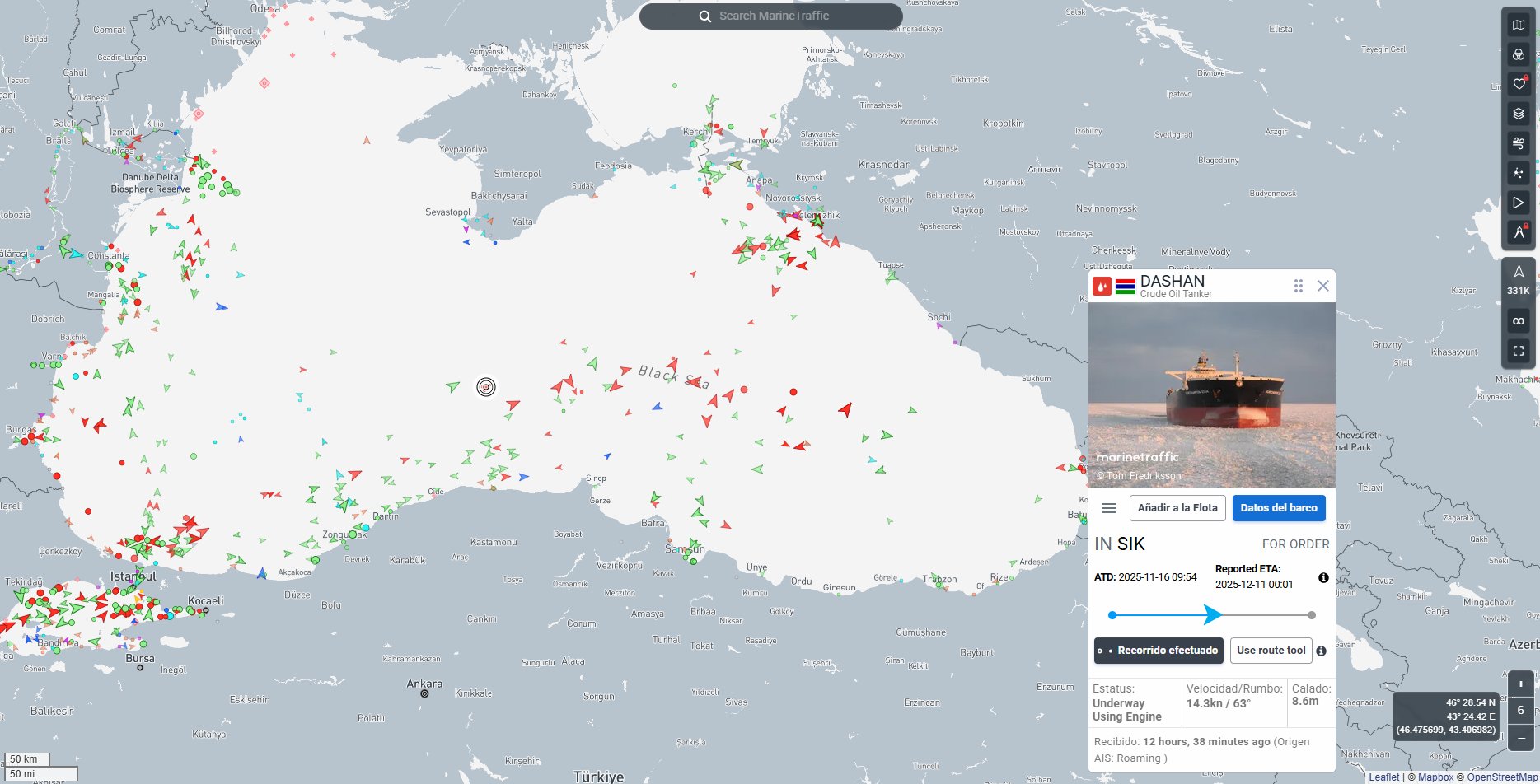Focus the Search MarineTraffic field
This screenshot has height=784, width=1540.
tap(771, 16)
